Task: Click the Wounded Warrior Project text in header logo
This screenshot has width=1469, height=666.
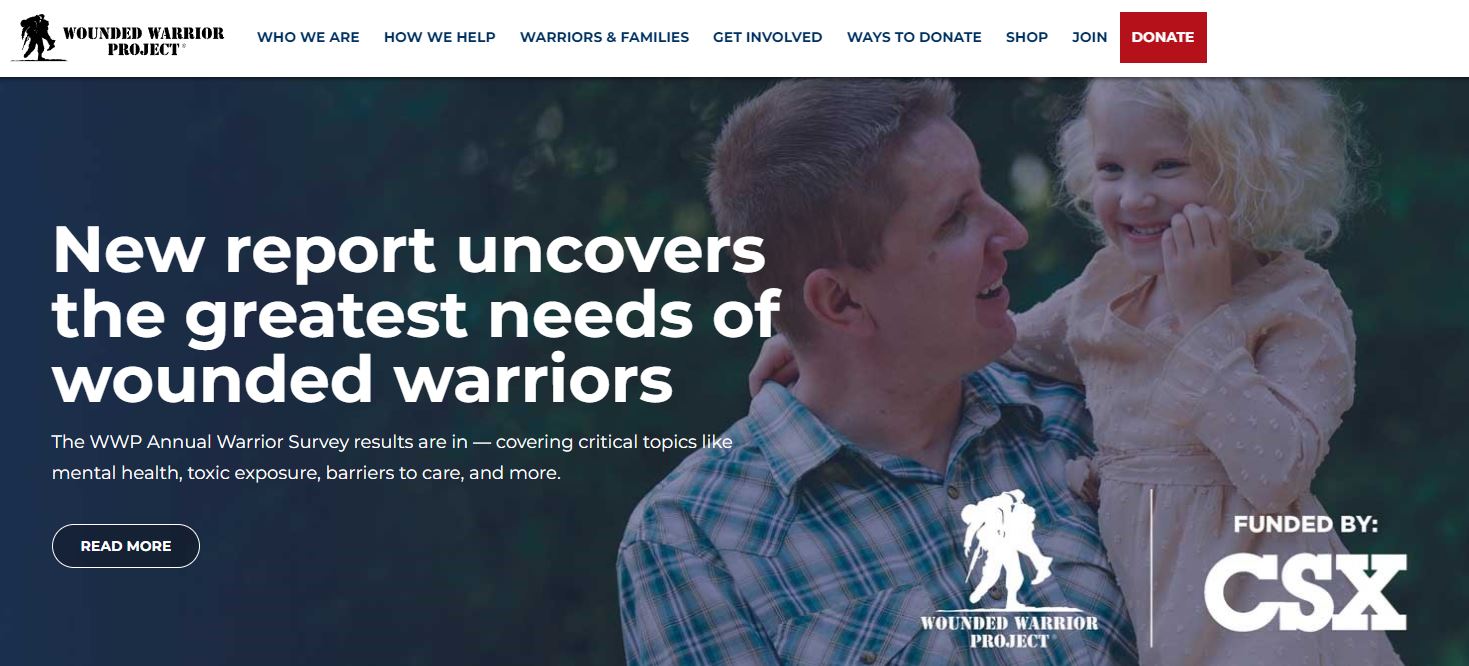Action: click(x=144, y=41)
